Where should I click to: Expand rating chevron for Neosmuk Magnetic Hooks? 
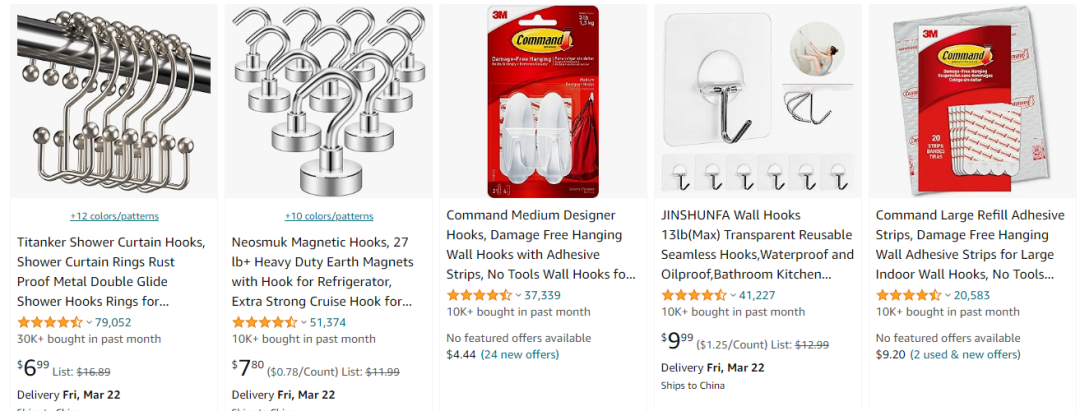click(304, 322)
